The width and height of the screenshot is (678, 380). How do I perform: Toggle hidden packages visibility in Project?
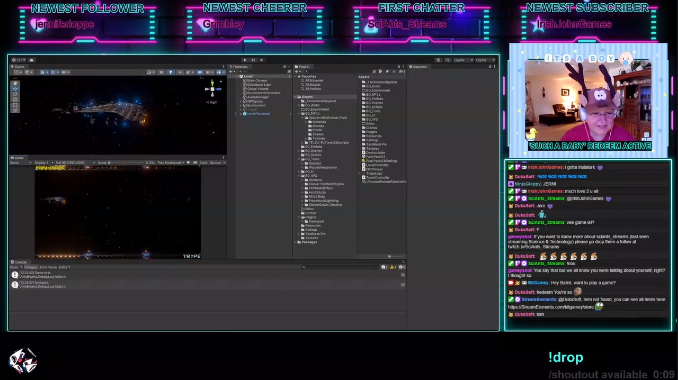pos(402,71)
